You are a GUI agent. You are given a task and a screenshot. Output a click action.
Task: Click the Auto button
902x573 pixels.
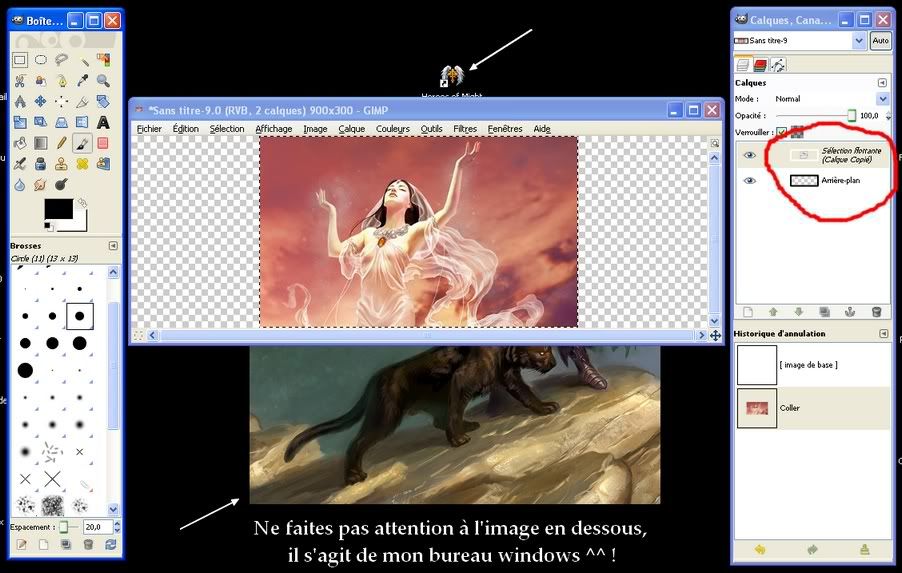pyautogui.click(x=880, y=41)
